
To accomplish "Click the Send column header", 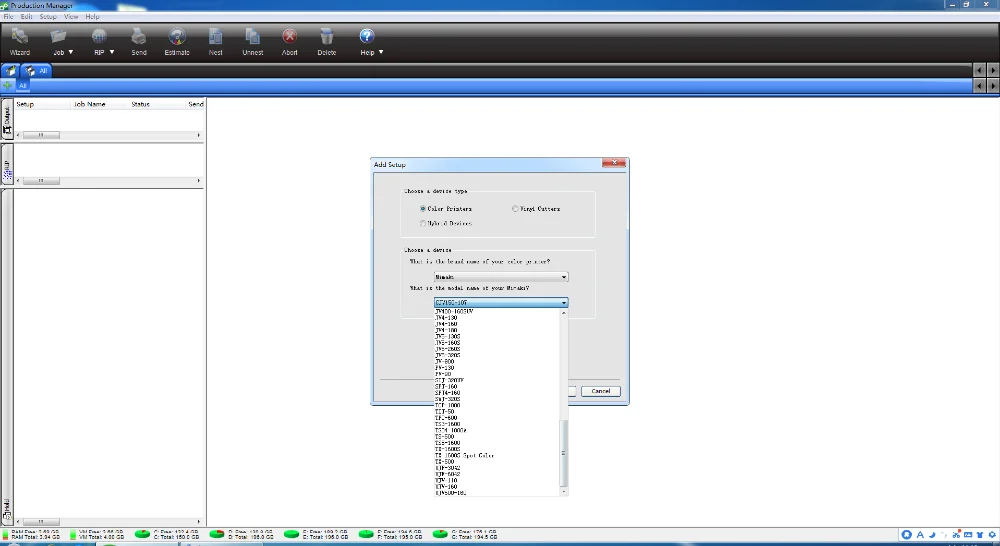I will (196, 104).
